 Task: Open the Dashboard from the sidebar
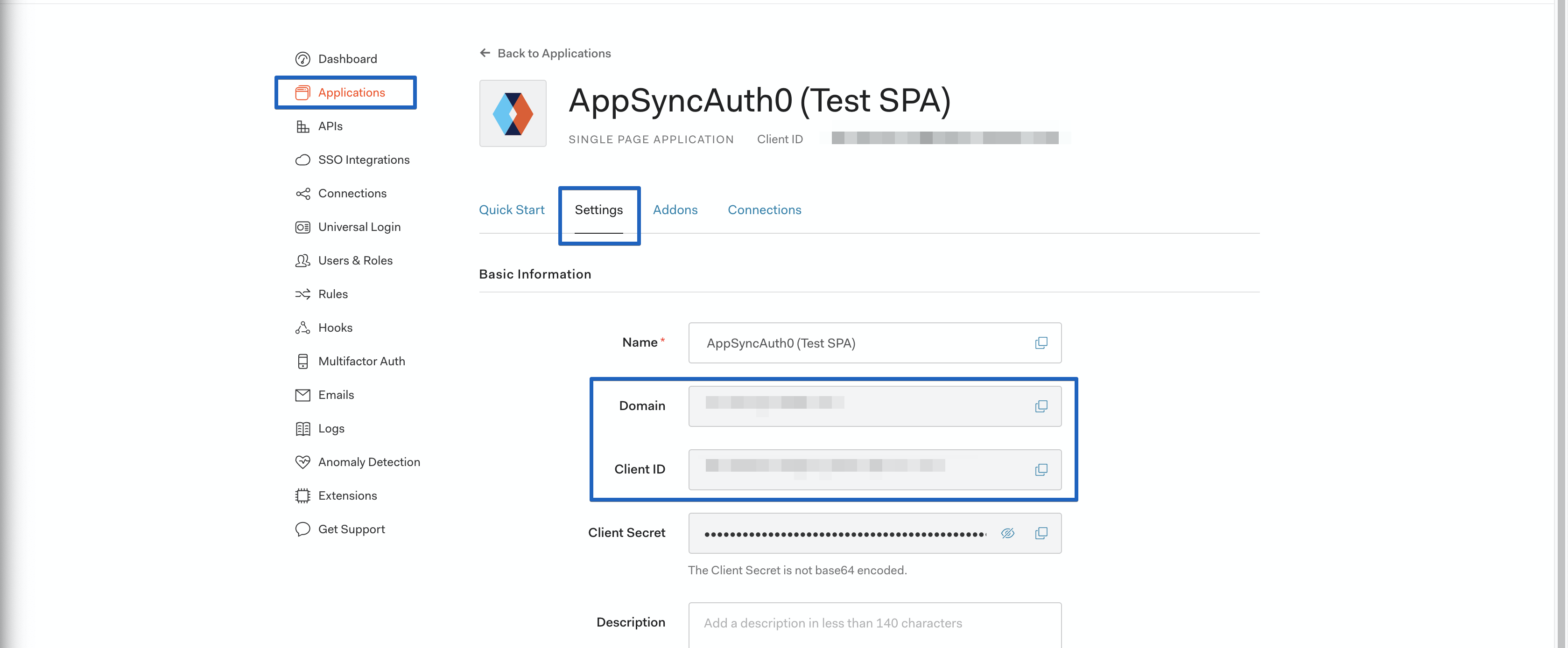(x=348, y=58)
